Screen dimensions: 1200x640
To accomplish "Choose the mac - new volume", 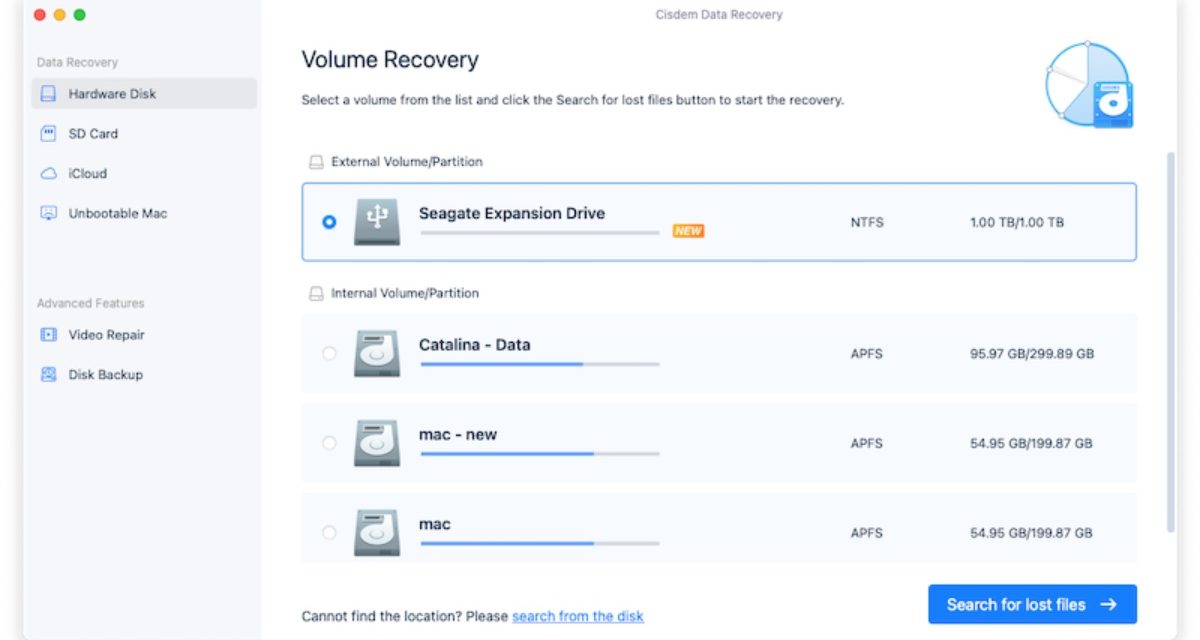I will pos(330,443).
